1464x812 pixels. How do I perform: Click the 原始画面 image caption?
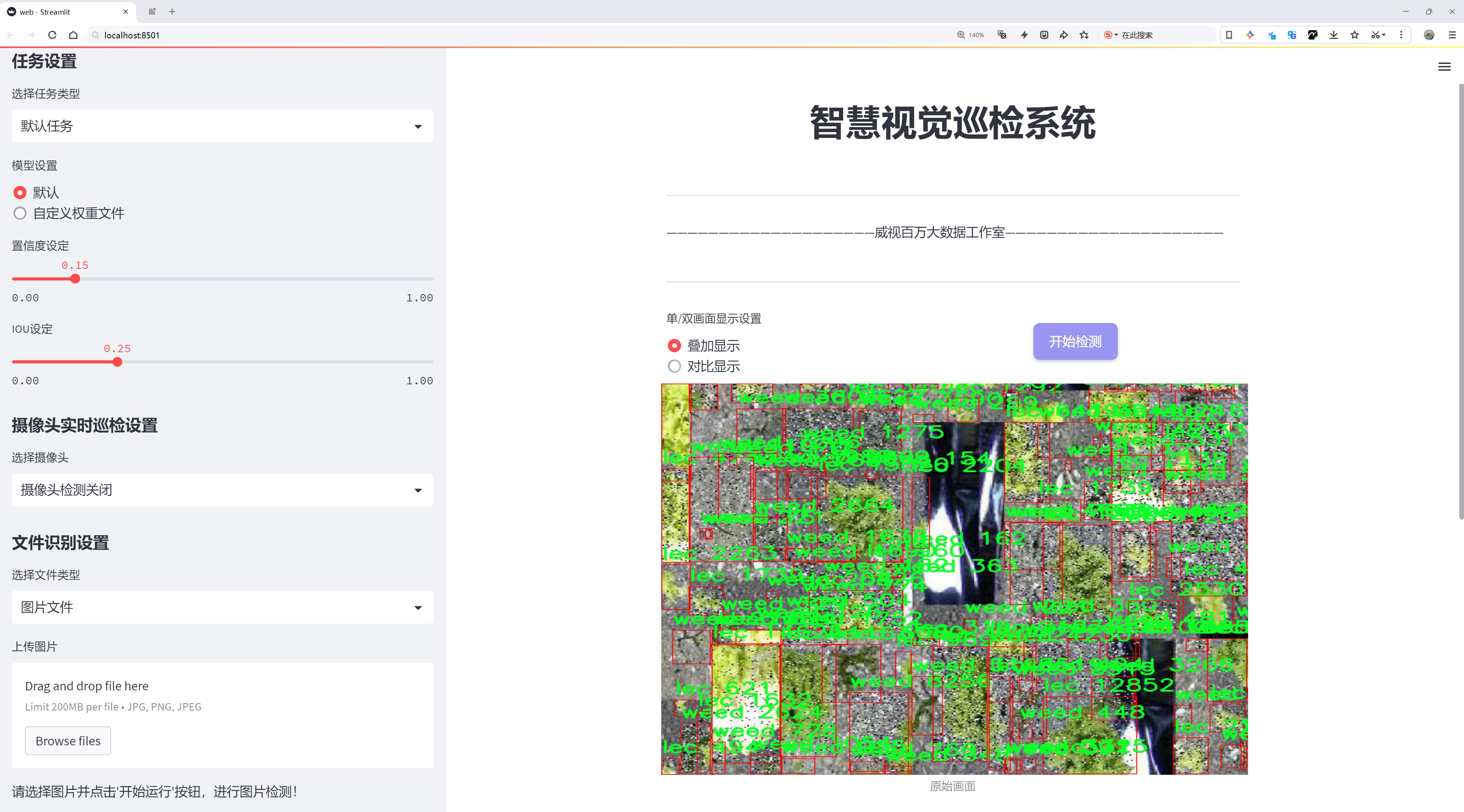coord(952,786)
